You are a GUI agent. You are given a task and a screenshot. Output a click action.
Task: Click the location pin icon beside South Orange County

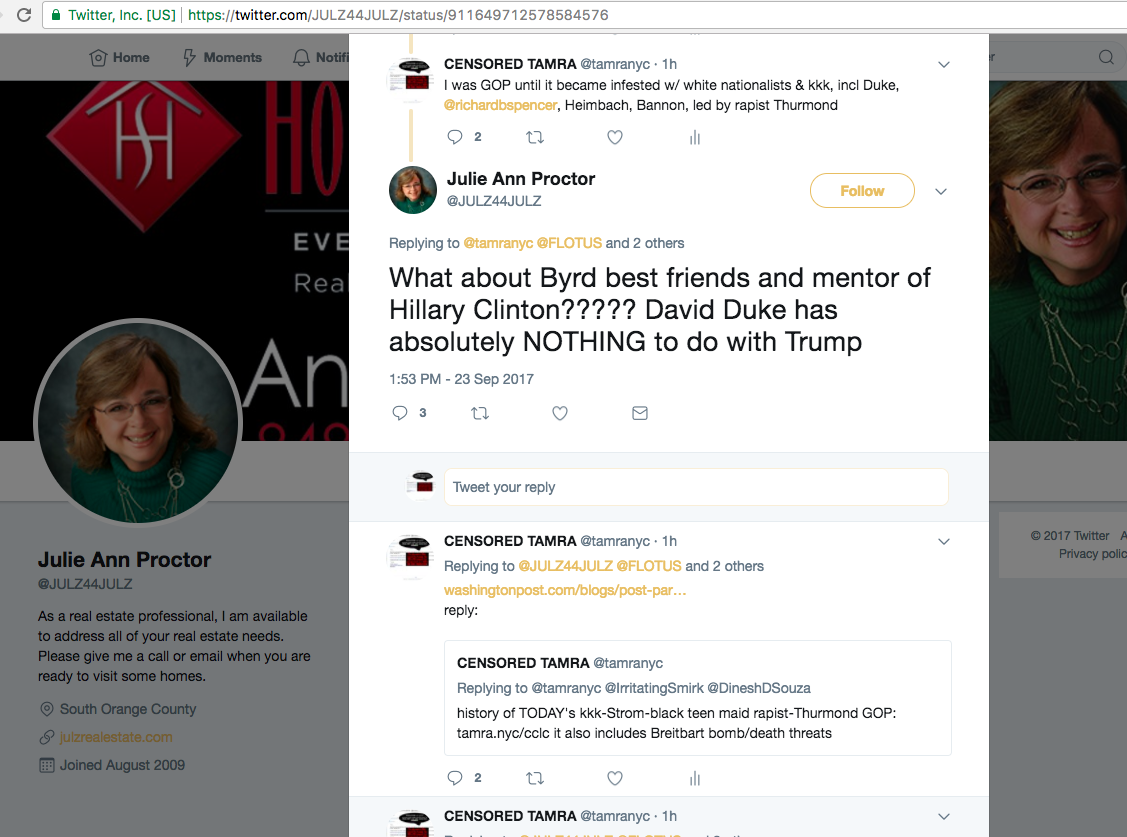47,709
